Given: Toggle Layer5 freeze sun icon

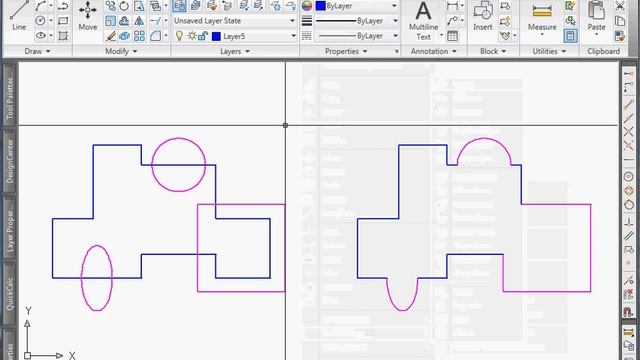Looking at the screenshot, I should pyautogui.click(x=191, y=36).
